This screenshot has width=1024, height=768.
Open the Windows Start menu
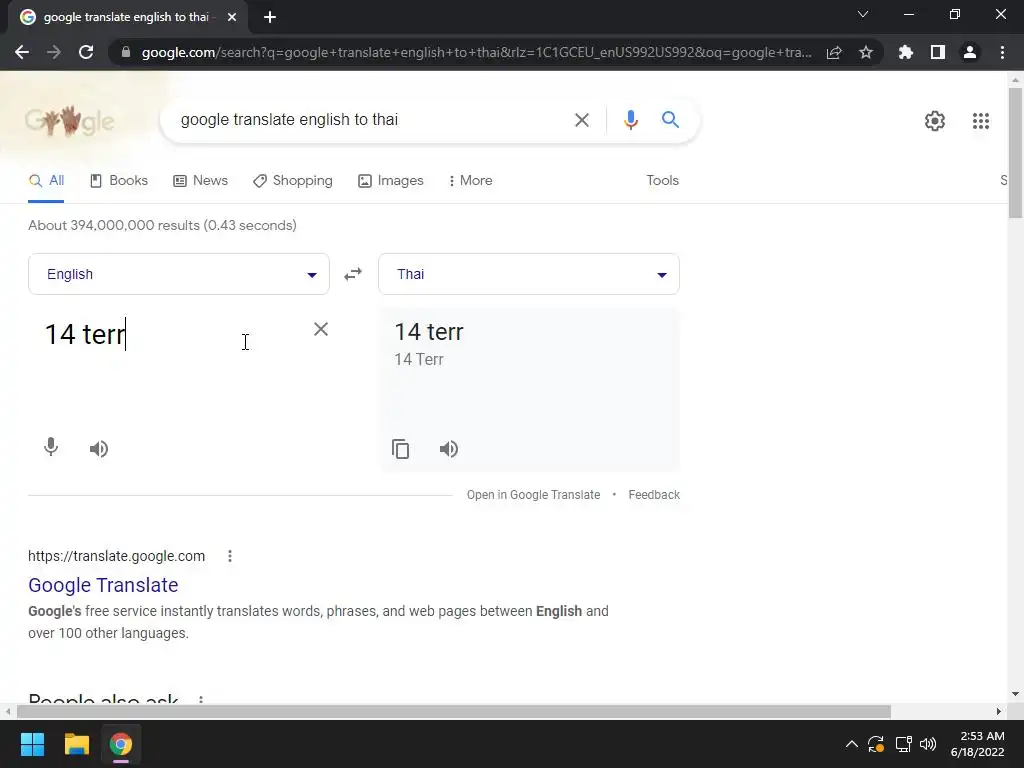click(32, 744)
